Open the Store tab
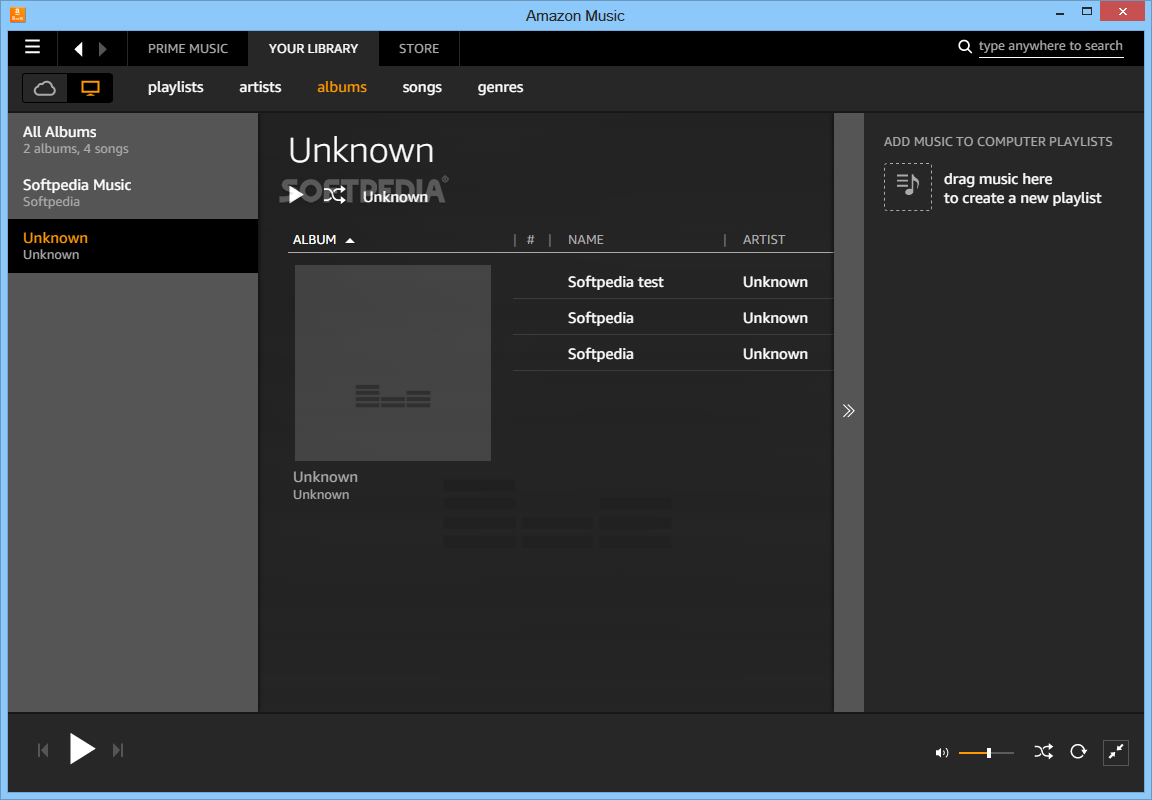This screenshot has width=1152, height=800. click(x=419, y=48)
